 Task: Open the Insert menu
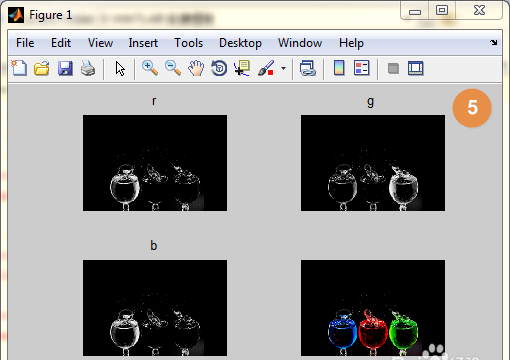click(143, 43)
